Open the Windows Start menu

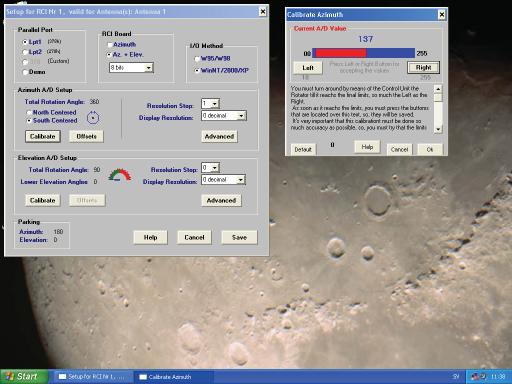coord(24,377)
